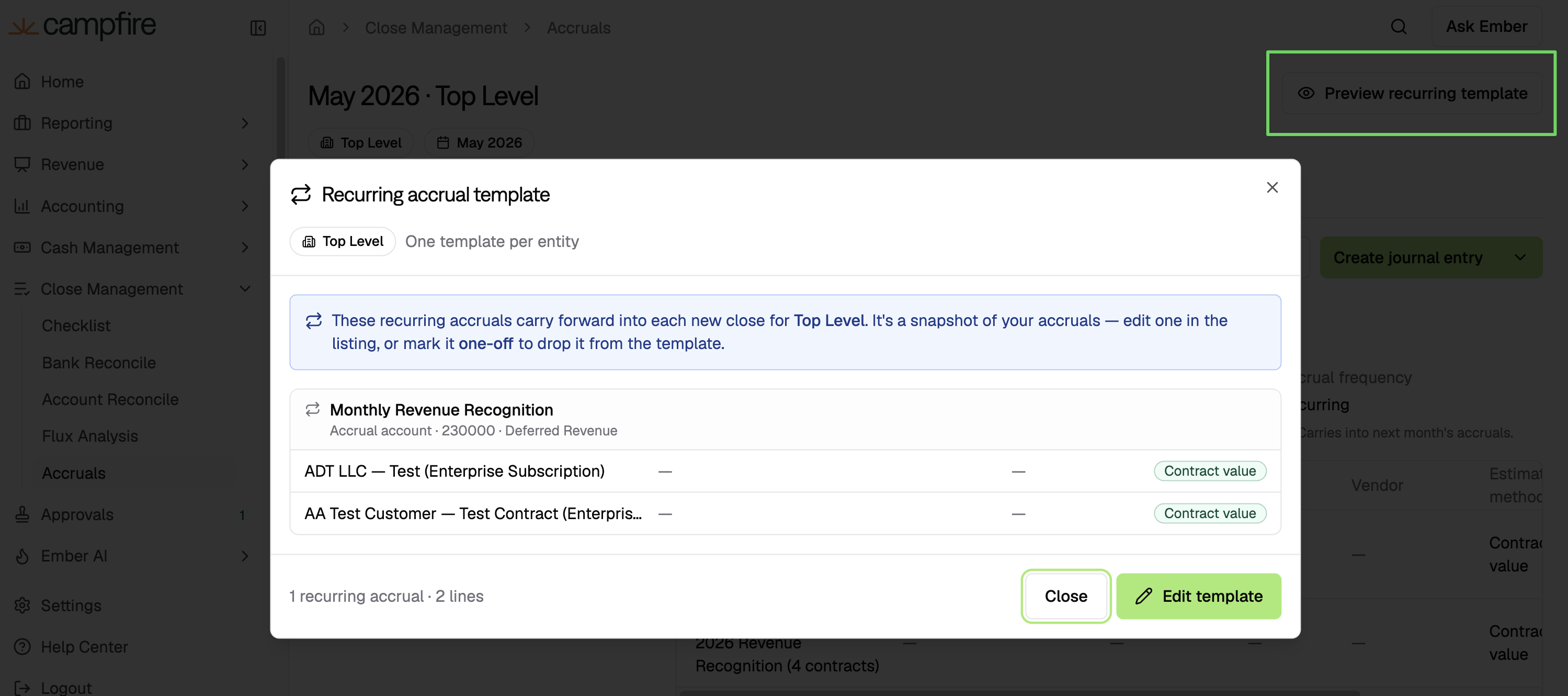Click the calendar icon in May 2026 chip

pyautogui.click(x=443, y=142)
